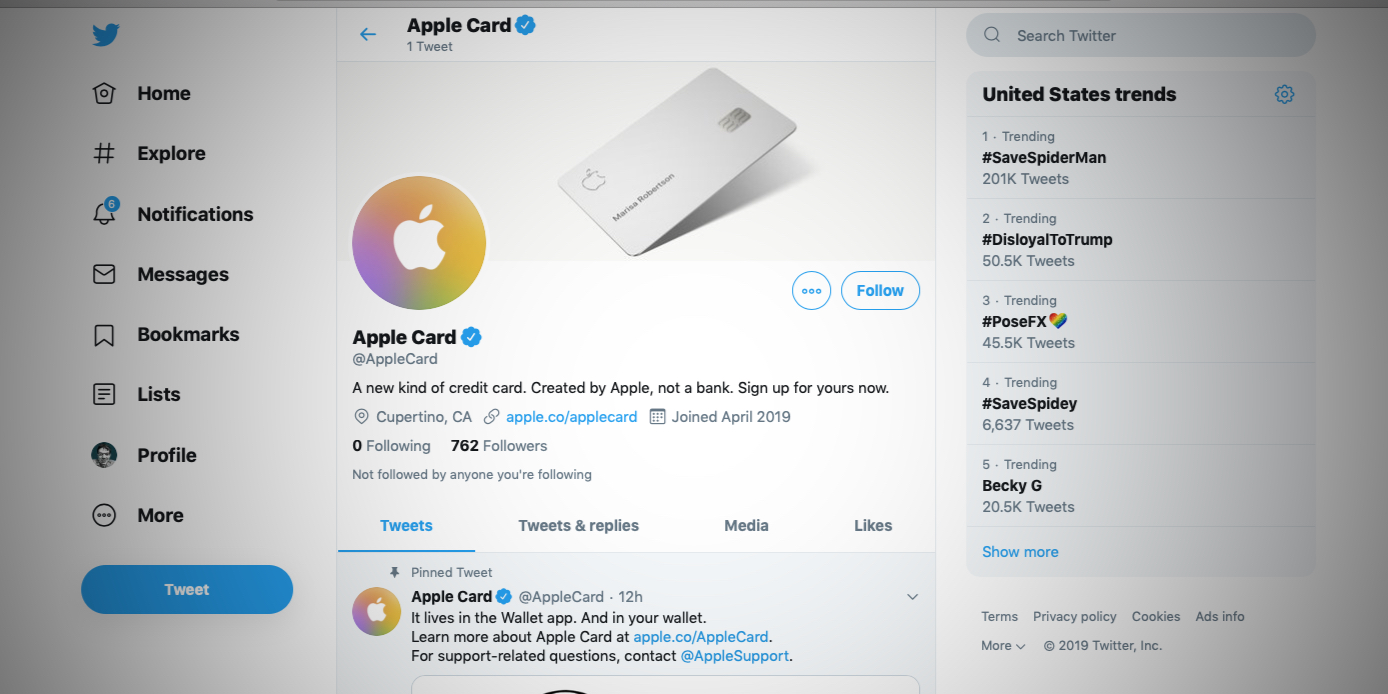This screenshot has width=1388, height=694.
Task: Open Notifications bell icon
Action: [x=104, y=214]
